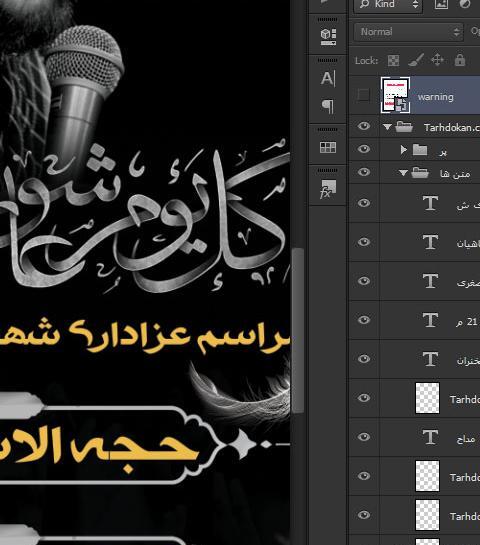
Task: Click the T icon of اهیان layer
Action: 430,242
